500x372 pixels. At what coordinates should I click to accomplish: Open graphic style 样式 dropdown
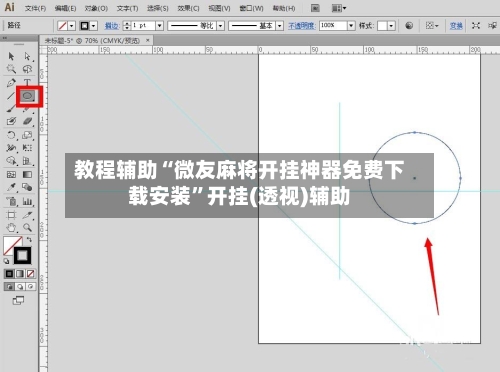coord(391,26)
